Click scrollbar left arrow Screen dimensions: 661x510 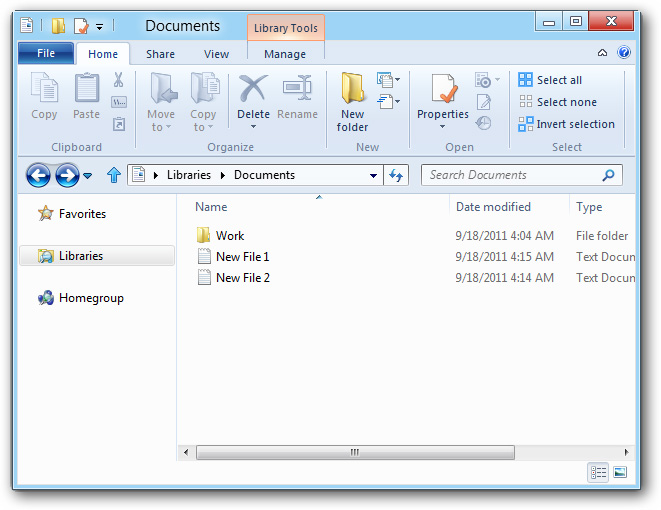[x=186, y=452]
